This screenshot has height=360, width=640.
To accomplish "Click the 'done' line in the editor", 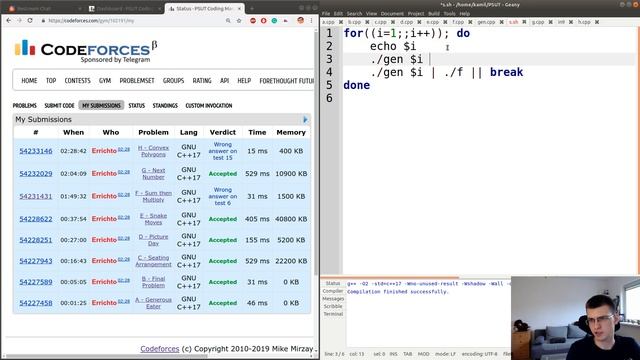I will (357, 85).
